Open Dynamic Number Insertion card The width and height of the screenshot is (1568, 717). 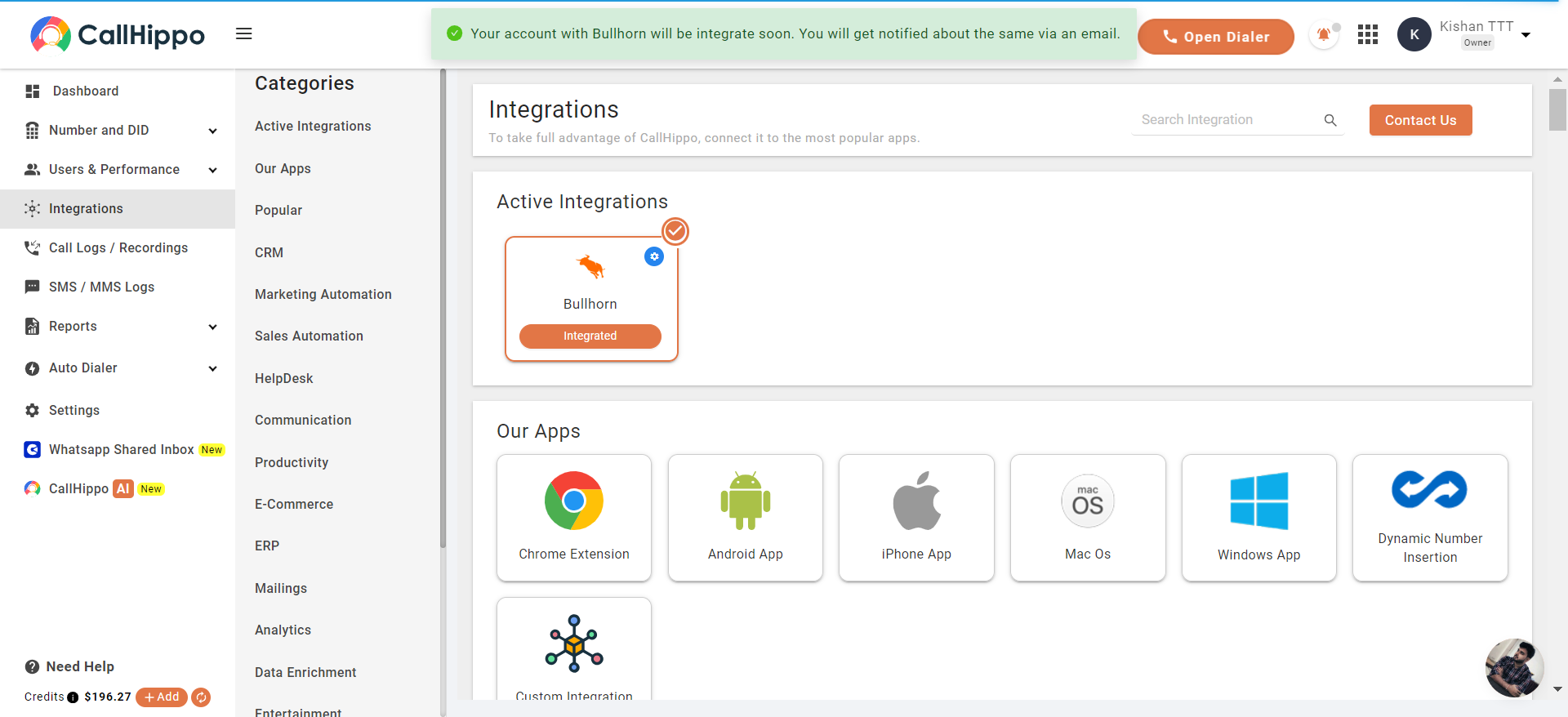1430,518
